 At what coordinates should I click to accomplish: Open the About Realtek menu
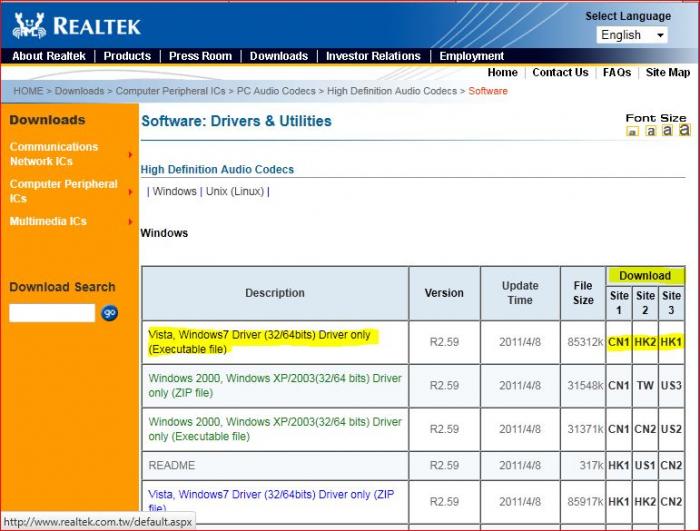pyautogui.click(x=49, y=56)
